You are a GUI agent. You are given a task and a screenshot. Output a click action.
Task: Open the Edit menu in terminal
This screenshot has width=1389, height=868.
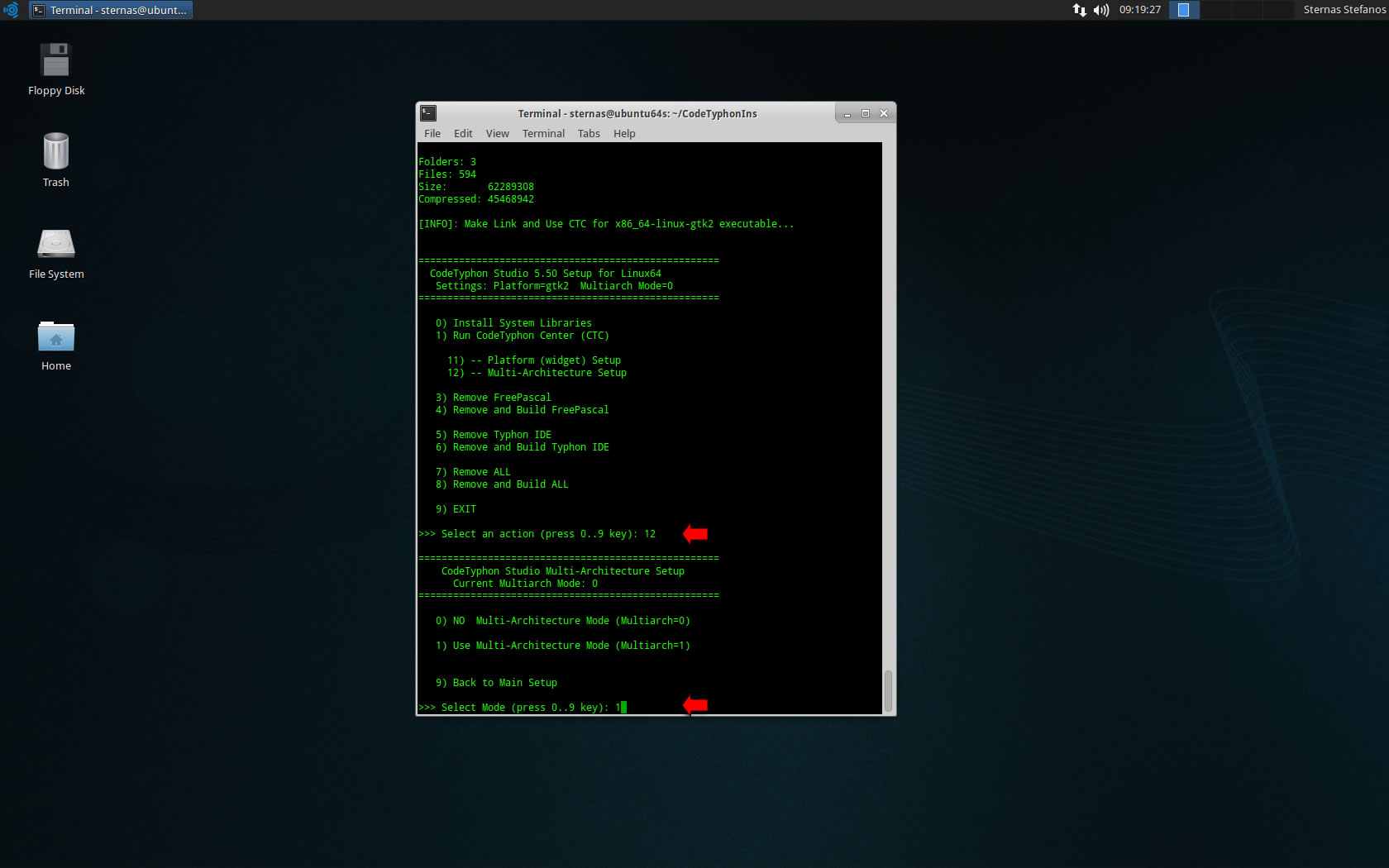point(463,133)
